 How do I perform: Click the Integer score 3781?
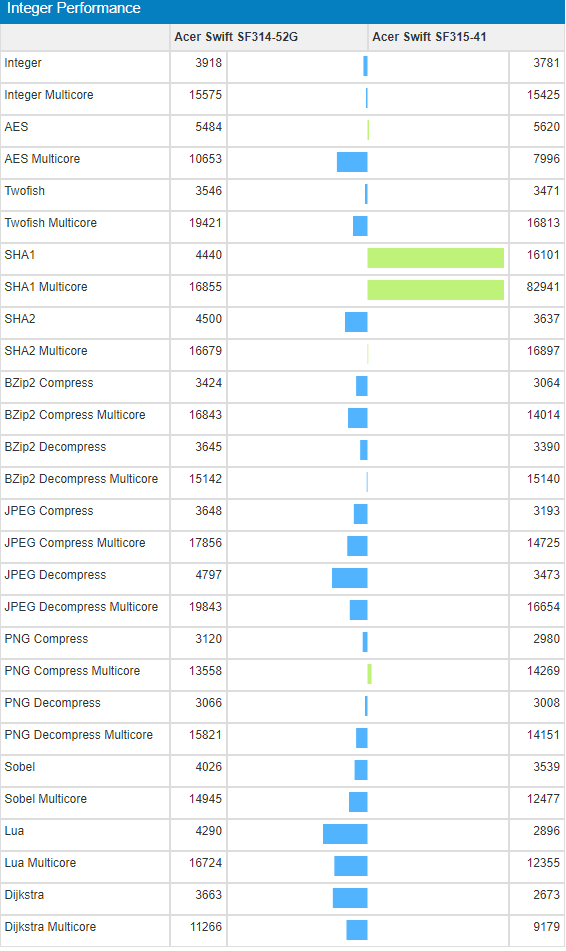[x=547, y=63]
